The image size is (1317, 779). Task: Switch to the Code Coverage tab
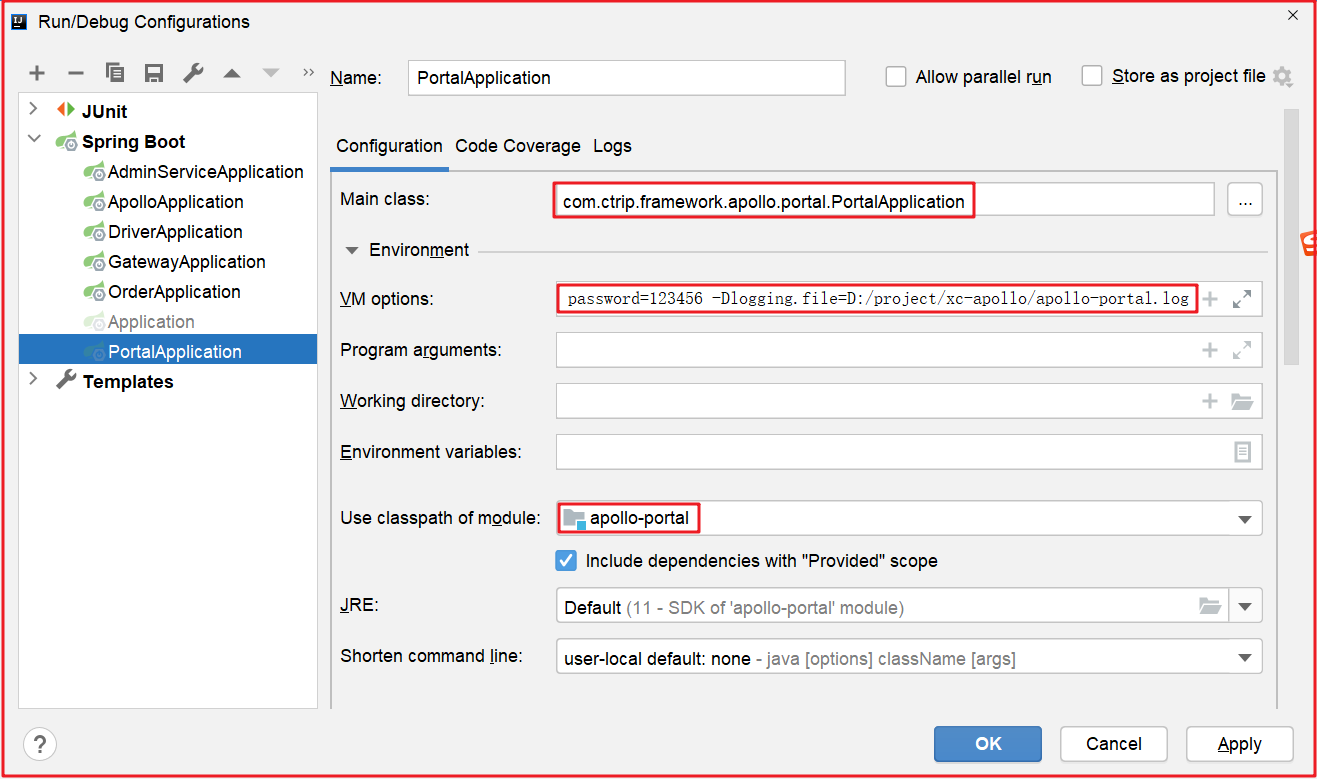pos(517,146)
